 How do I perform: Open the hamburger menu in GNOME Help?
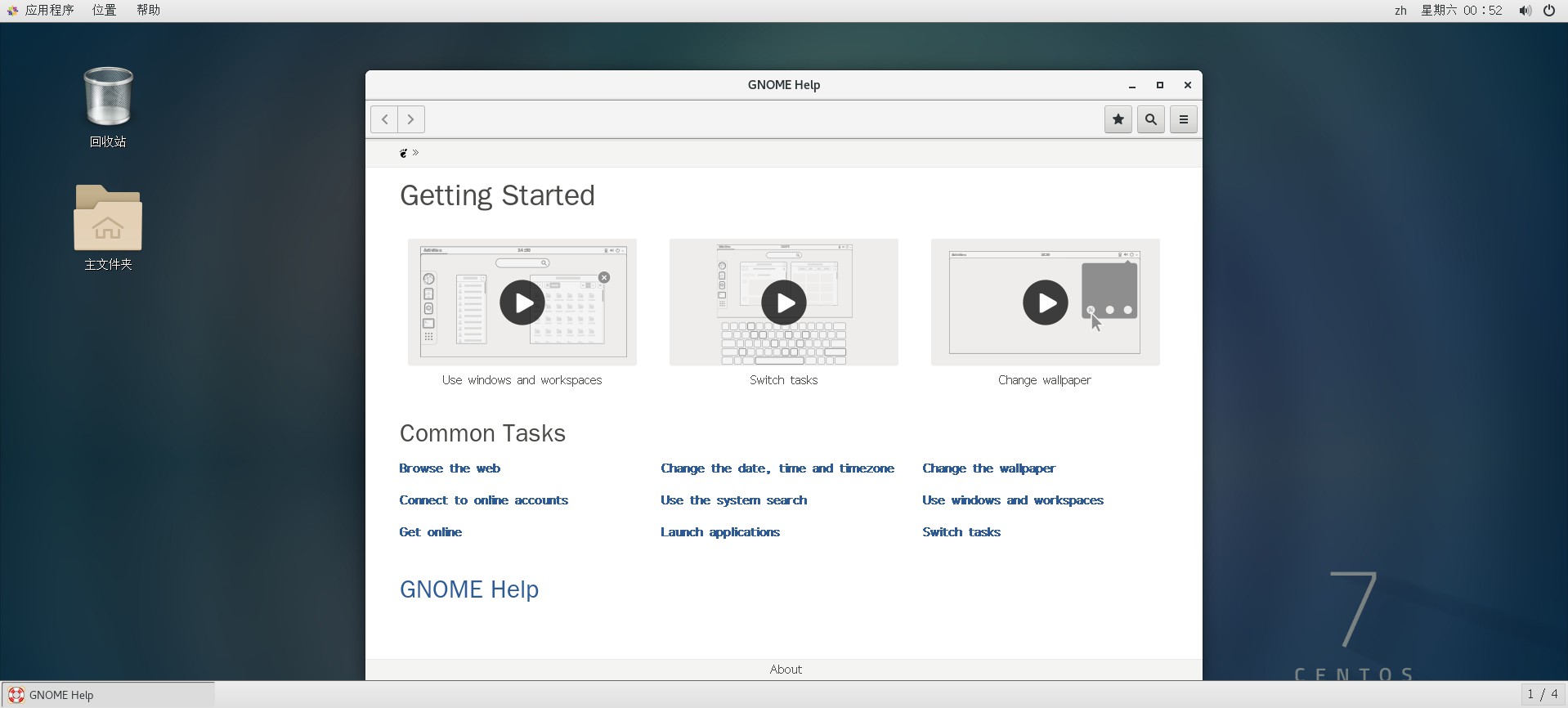1184,119
